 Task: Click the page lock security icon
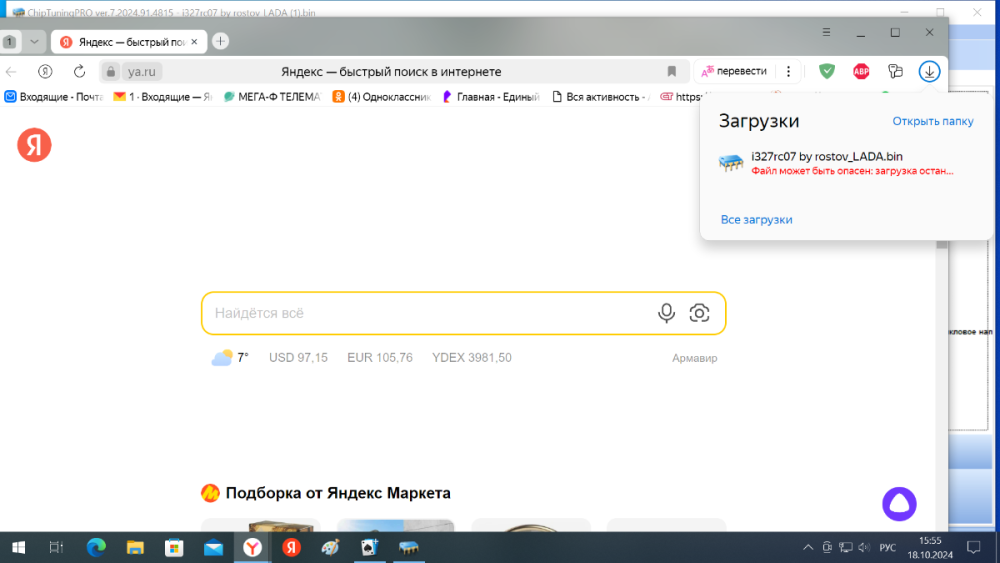click(x=110, y=71)
